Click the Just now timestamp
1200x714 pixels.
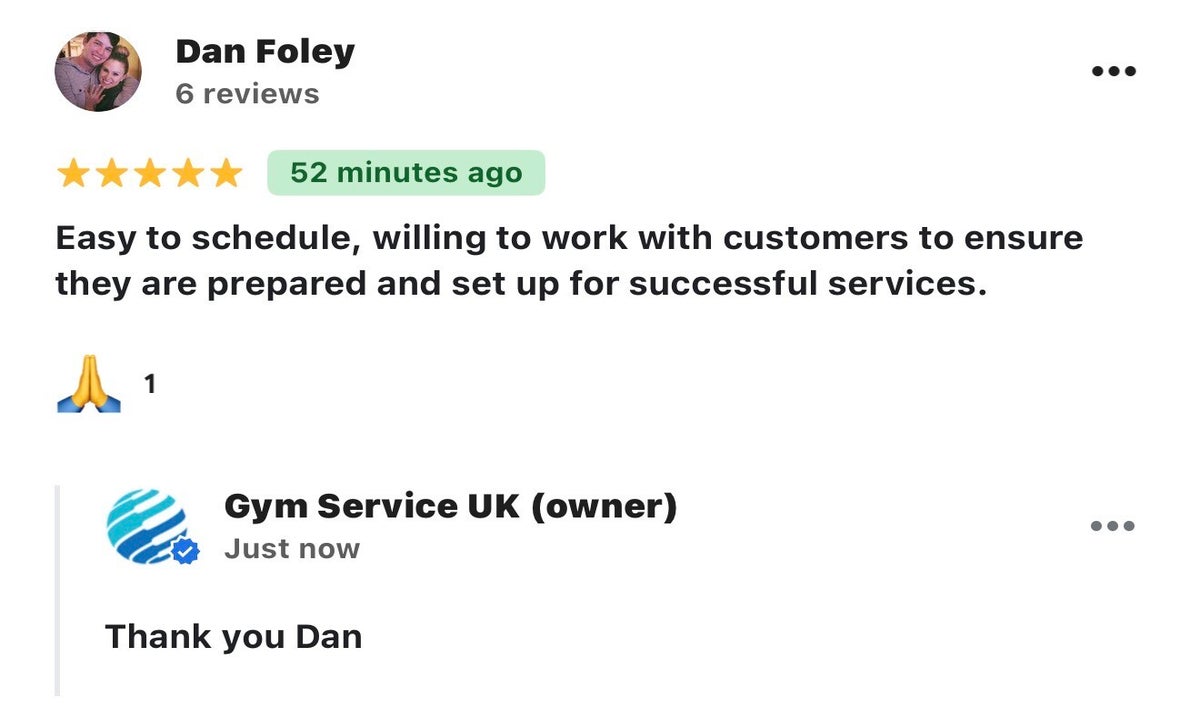point(292,549)
